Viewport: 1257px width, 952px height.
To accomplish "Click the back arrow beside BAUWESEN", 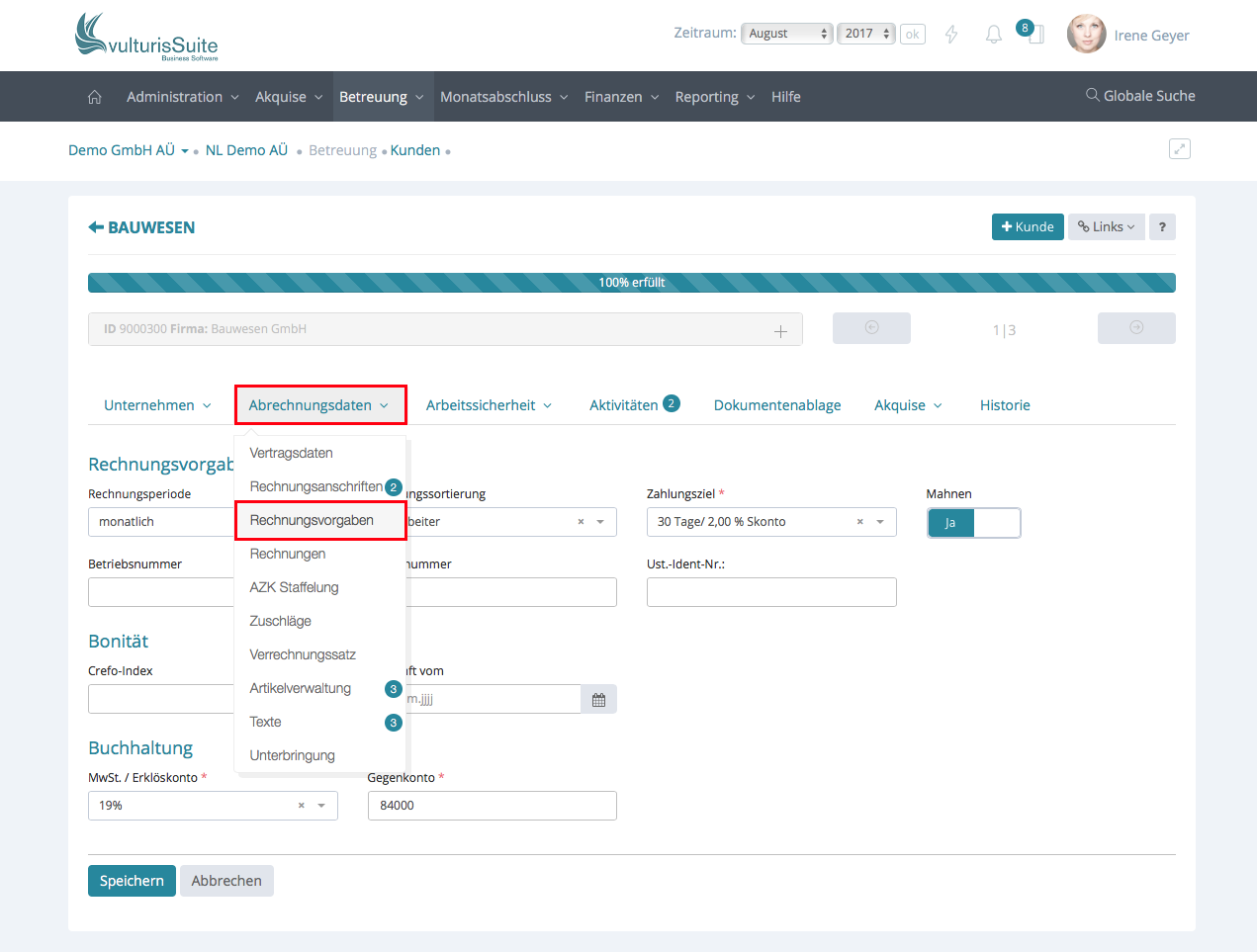I will [96, 227].
